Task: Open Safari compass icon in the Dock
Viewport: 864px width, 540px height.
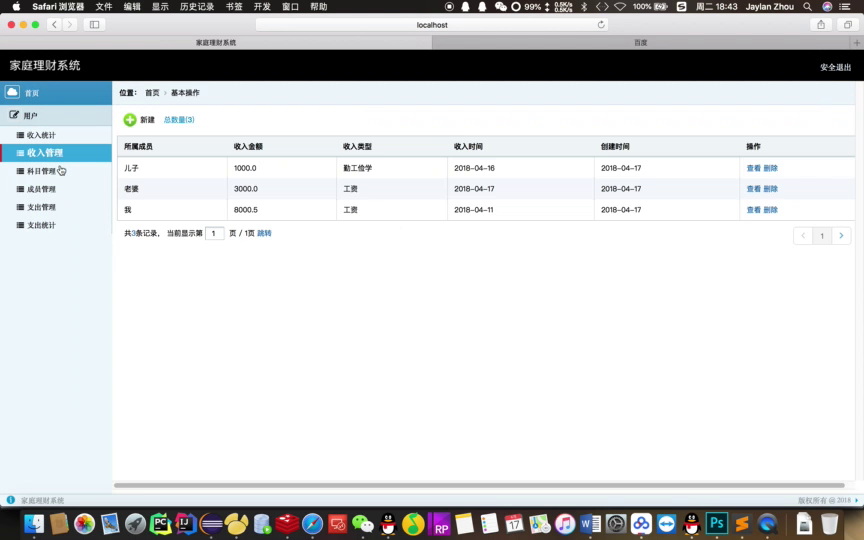Action: pos(312,523)
